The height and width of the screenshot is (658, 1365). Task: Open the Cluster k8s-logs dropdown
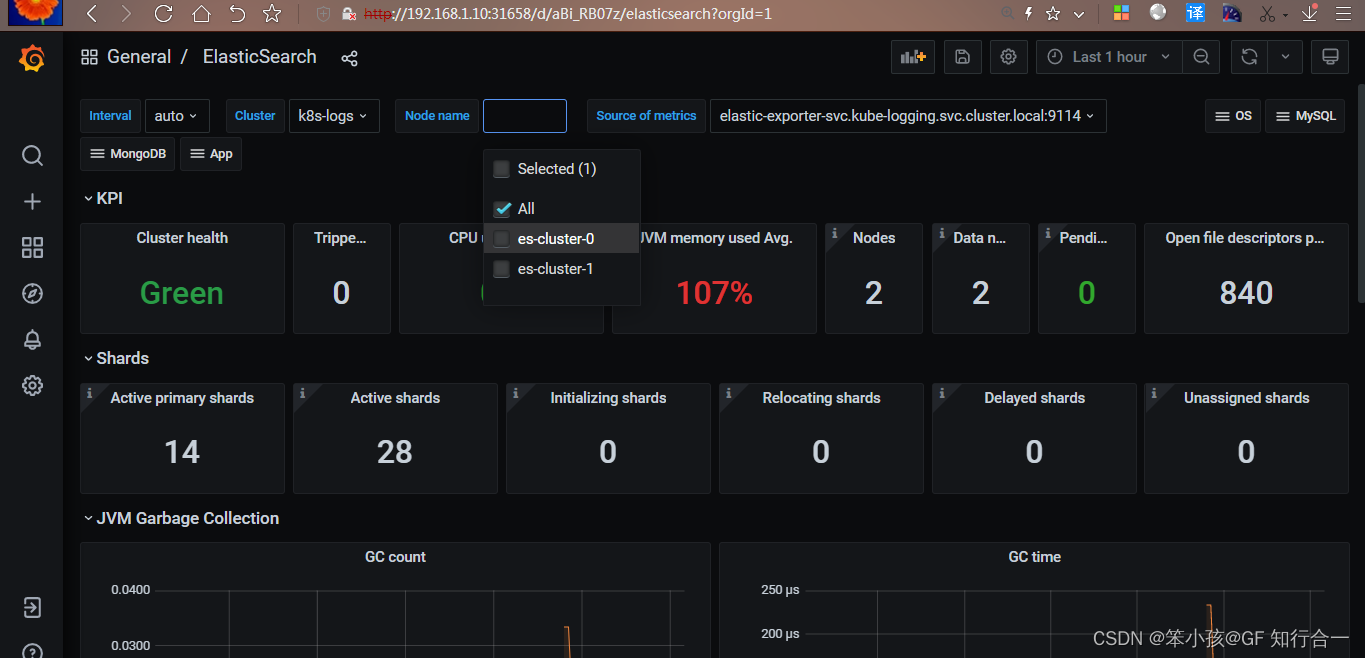(x=333, y=116)
